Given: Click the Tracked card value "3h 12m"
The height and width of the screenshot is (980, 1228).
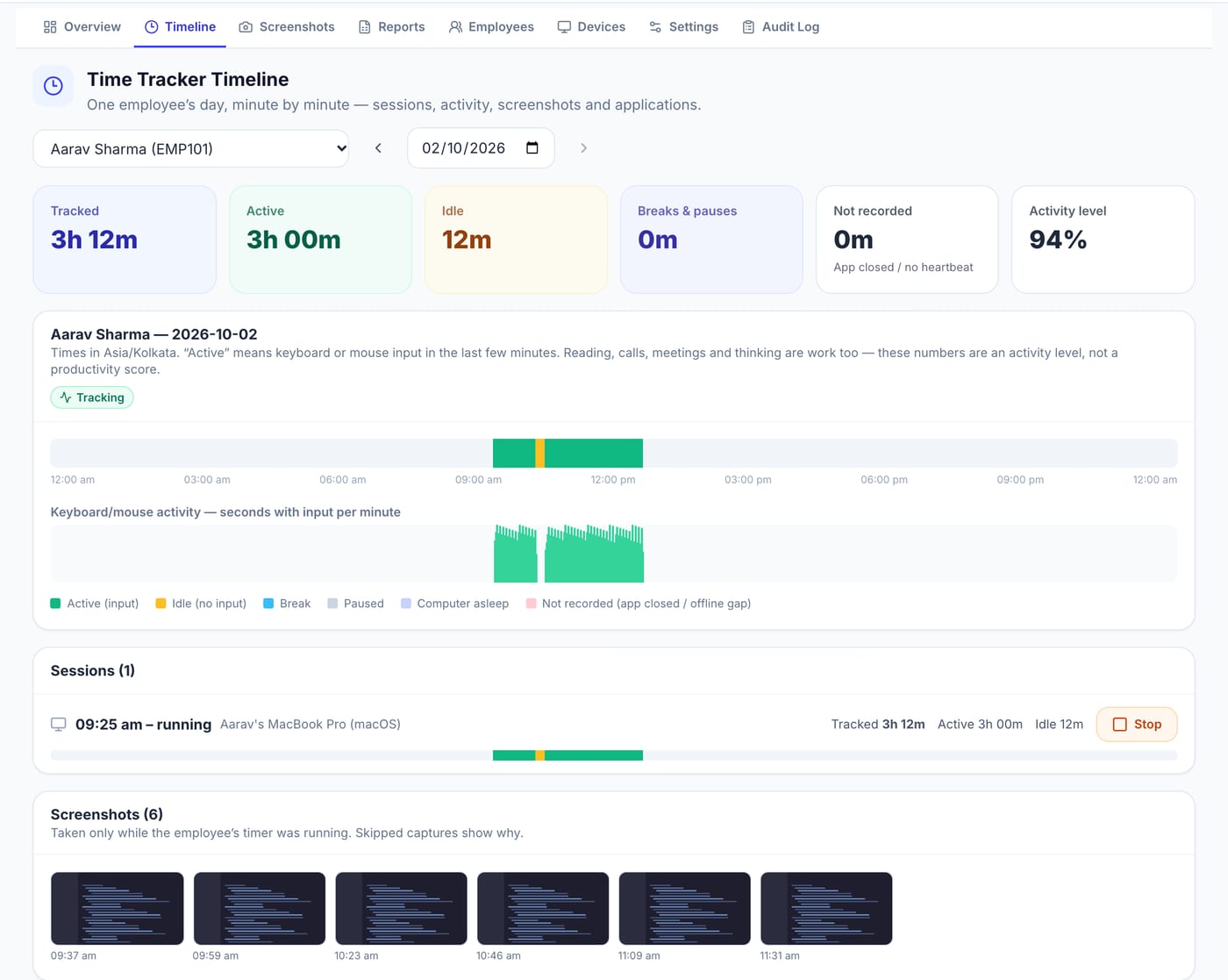Looking at the screenshot, I should [94, 240].
